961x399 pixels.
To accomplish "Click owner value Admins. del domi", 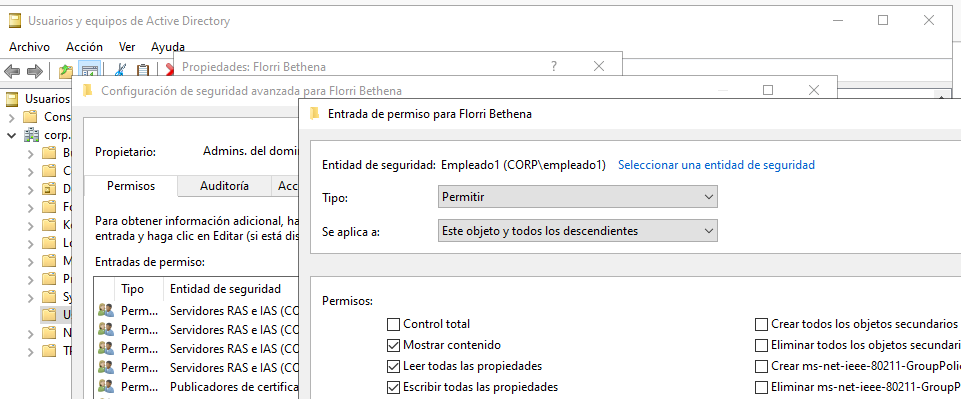I will pos(250,151).
